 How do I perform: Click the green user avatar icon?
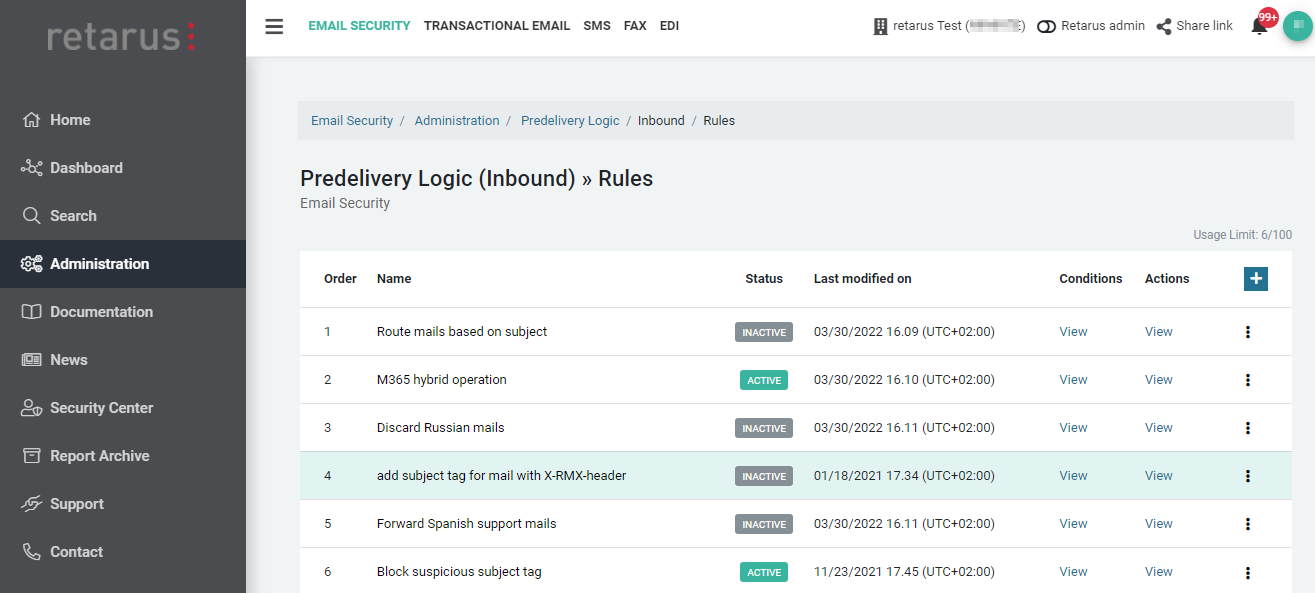(1297, 27)
